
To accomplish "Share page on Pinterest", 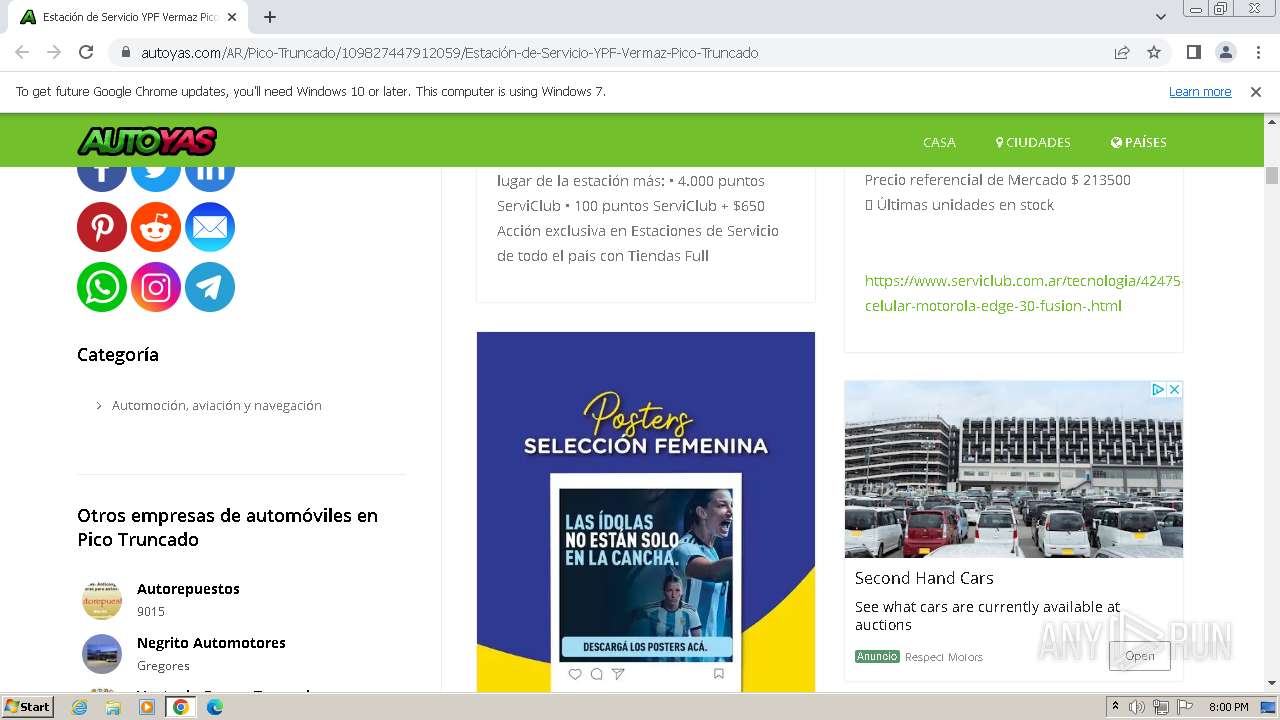I will point(102,227).
